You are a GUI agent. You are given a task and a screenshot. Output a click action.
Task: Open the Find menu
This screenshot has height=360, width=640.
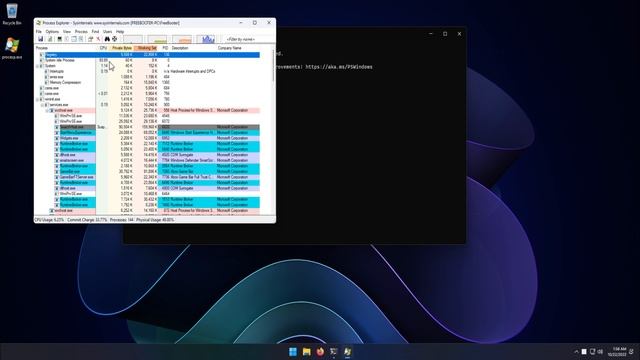[x=95, y=31]
